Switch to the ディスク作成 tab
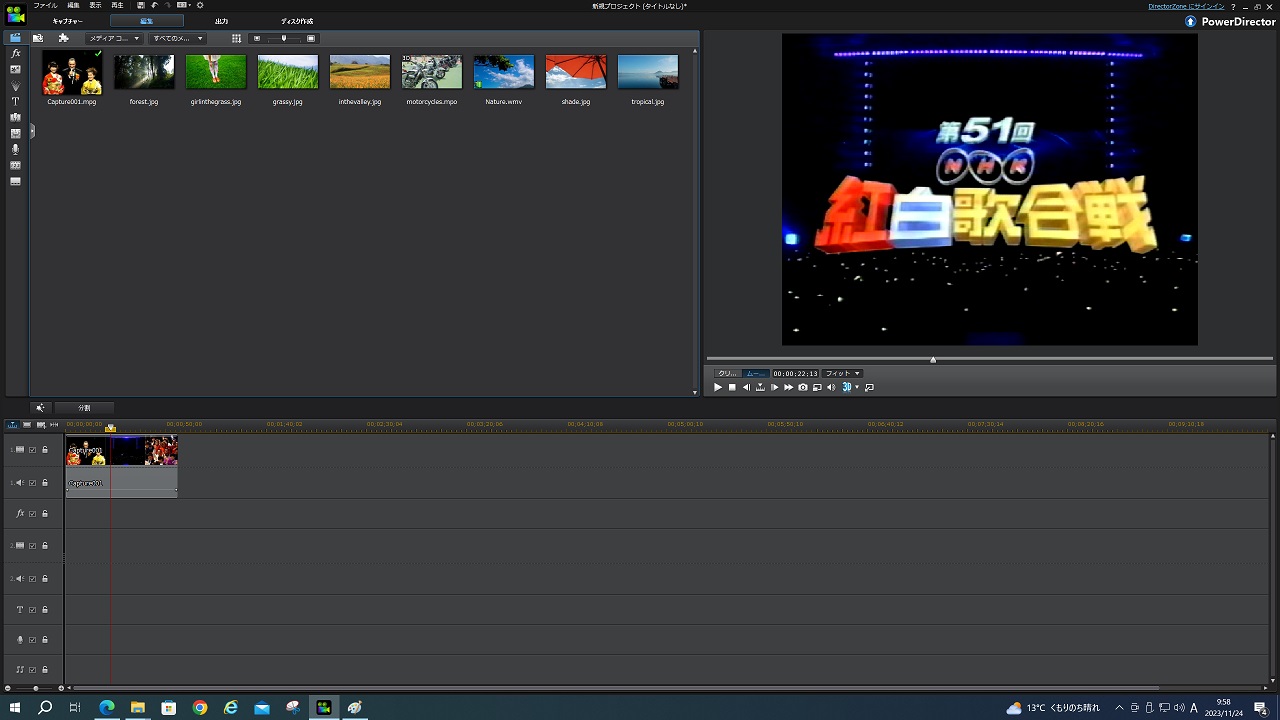This screenshot has height=720, width=1280. [x=296, y=21]
